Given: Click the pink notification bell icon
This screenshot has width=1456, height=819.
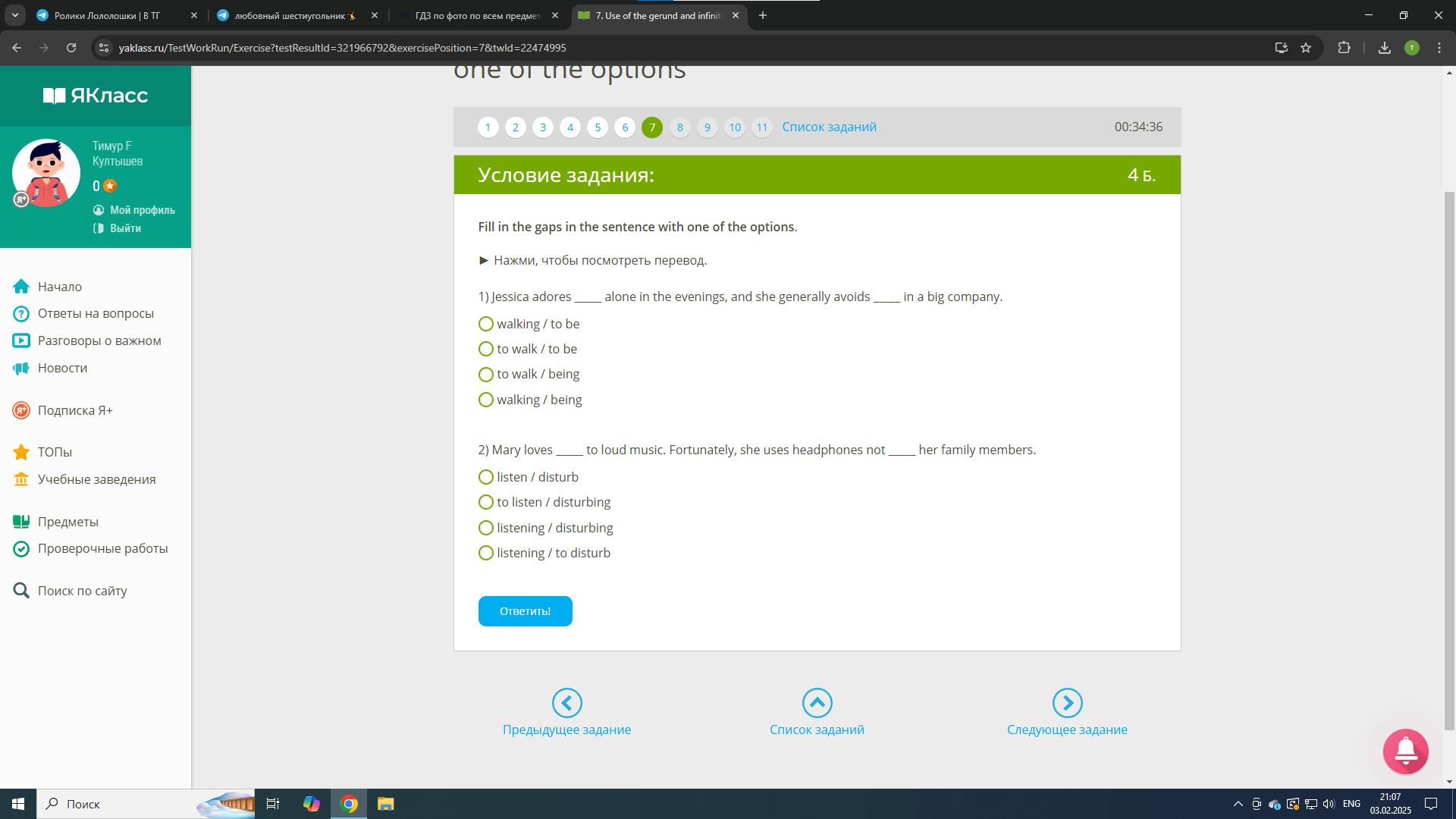Looking at the screenshot, I should pos(1405,751).
